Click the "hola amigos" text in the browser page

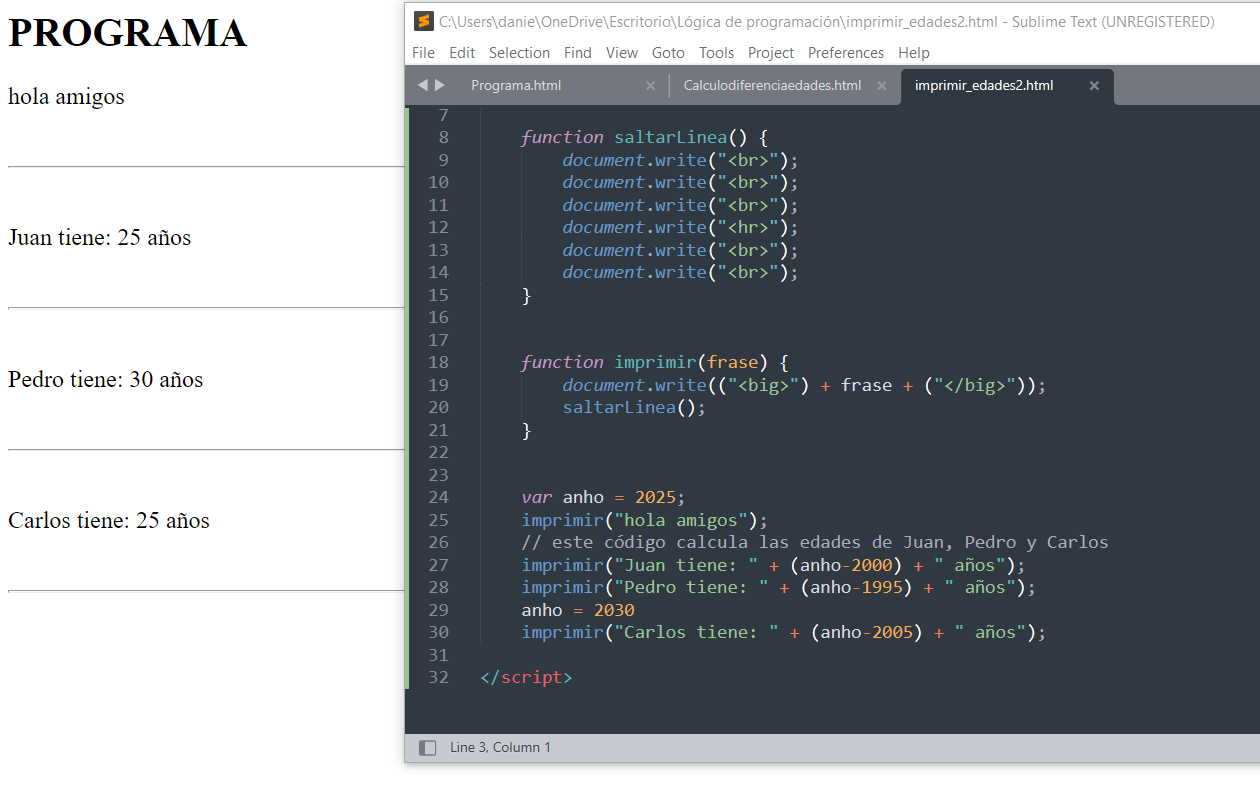[x=66, y=97]
